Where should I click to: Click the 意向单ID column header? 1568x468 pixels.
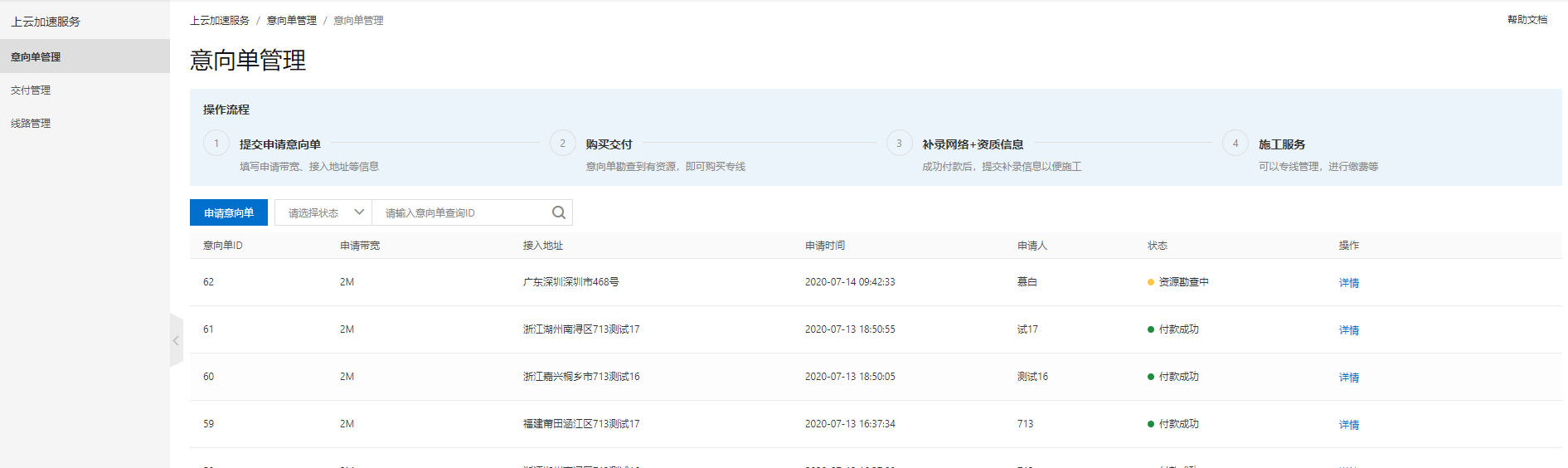(x=223, y=245)
